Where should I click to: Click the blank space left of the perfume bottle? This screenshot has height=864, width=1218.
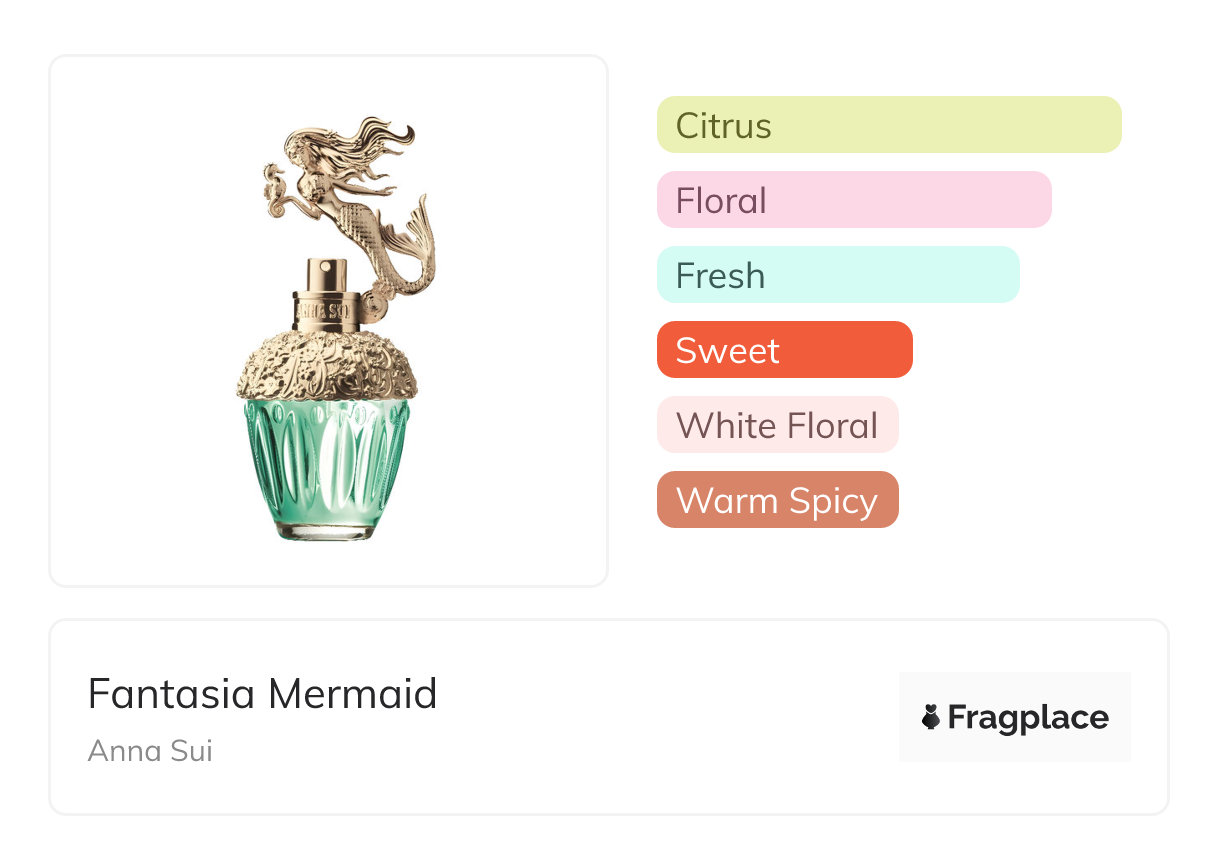[x=140, y=320]
